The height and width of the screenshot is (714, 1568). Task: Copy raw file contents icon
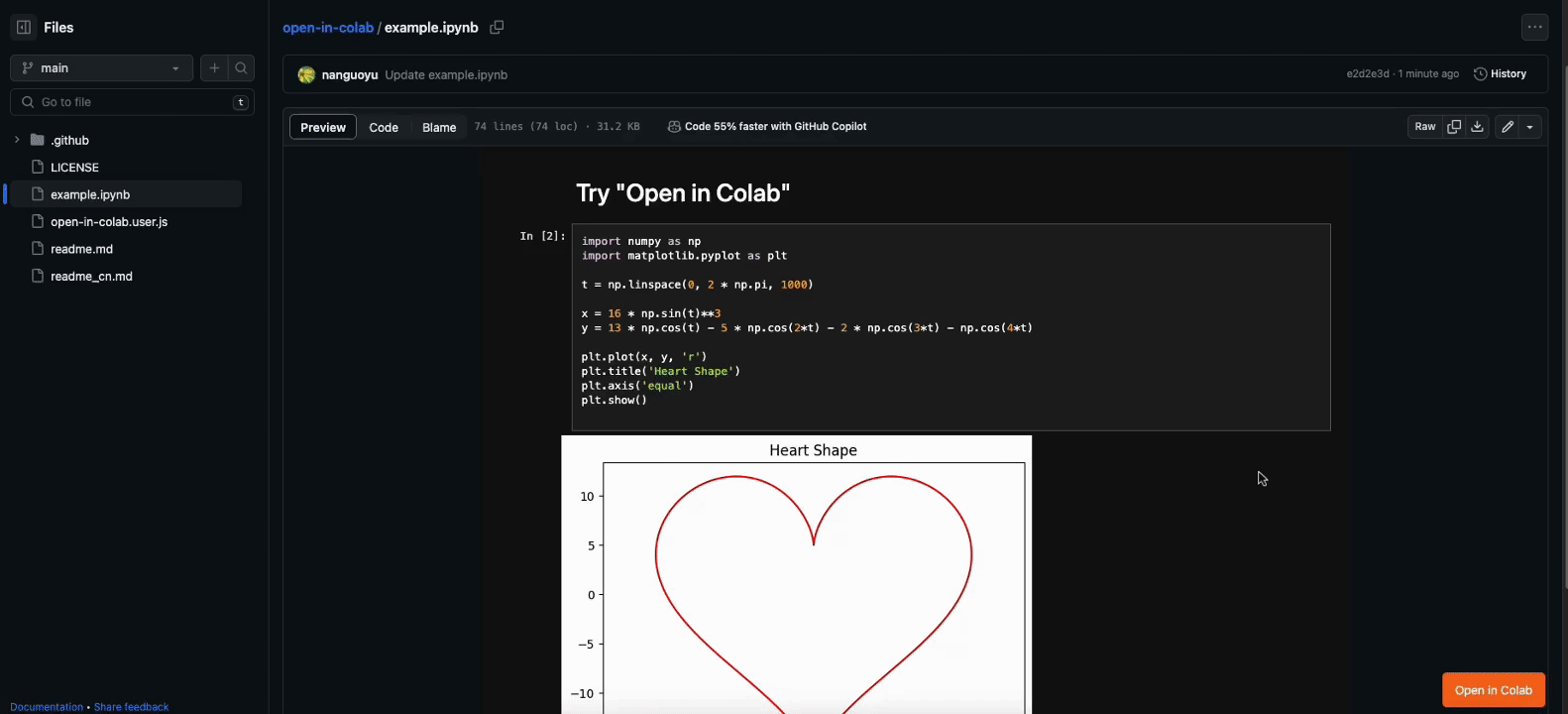coord(1454,127)
